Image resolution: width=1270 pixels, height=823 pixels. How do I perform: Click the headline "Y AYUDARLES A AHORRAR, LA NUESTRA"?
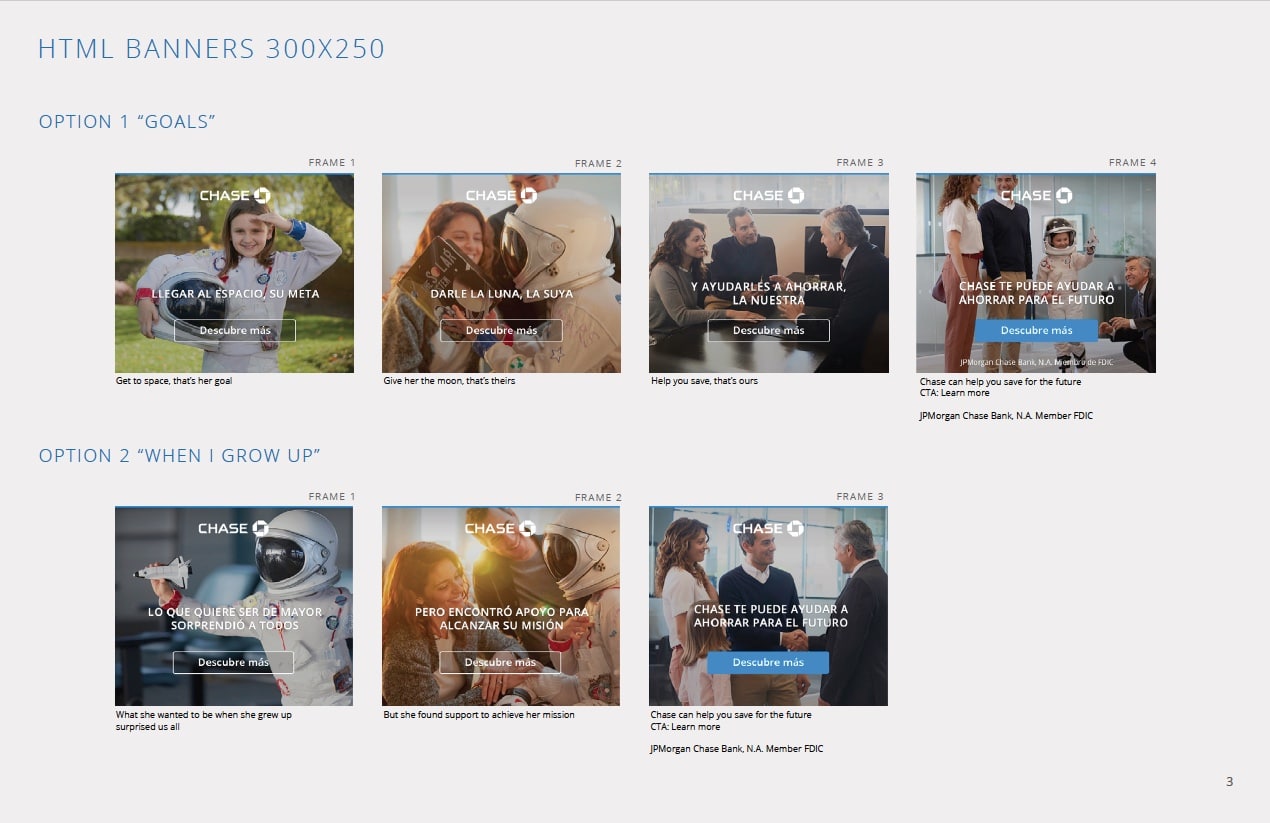769,293
